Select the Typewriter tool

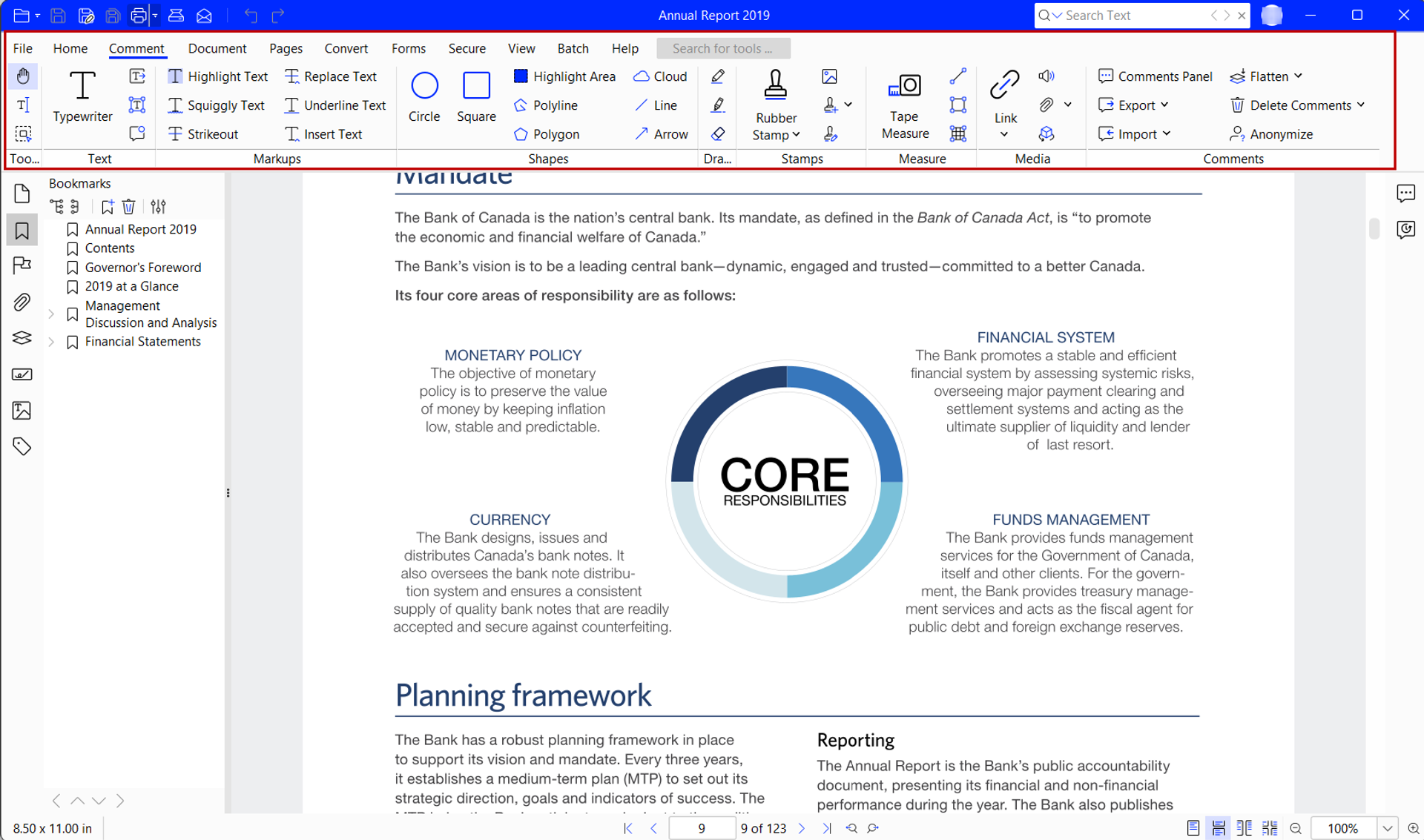82,97
